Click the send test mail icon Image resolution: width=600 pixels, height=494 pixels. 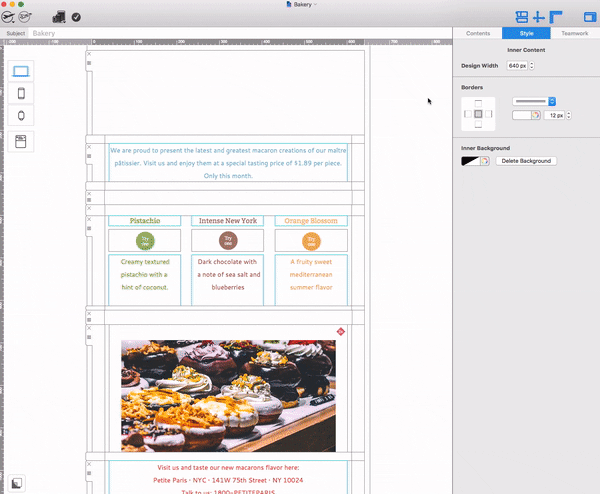coord(25,17)
